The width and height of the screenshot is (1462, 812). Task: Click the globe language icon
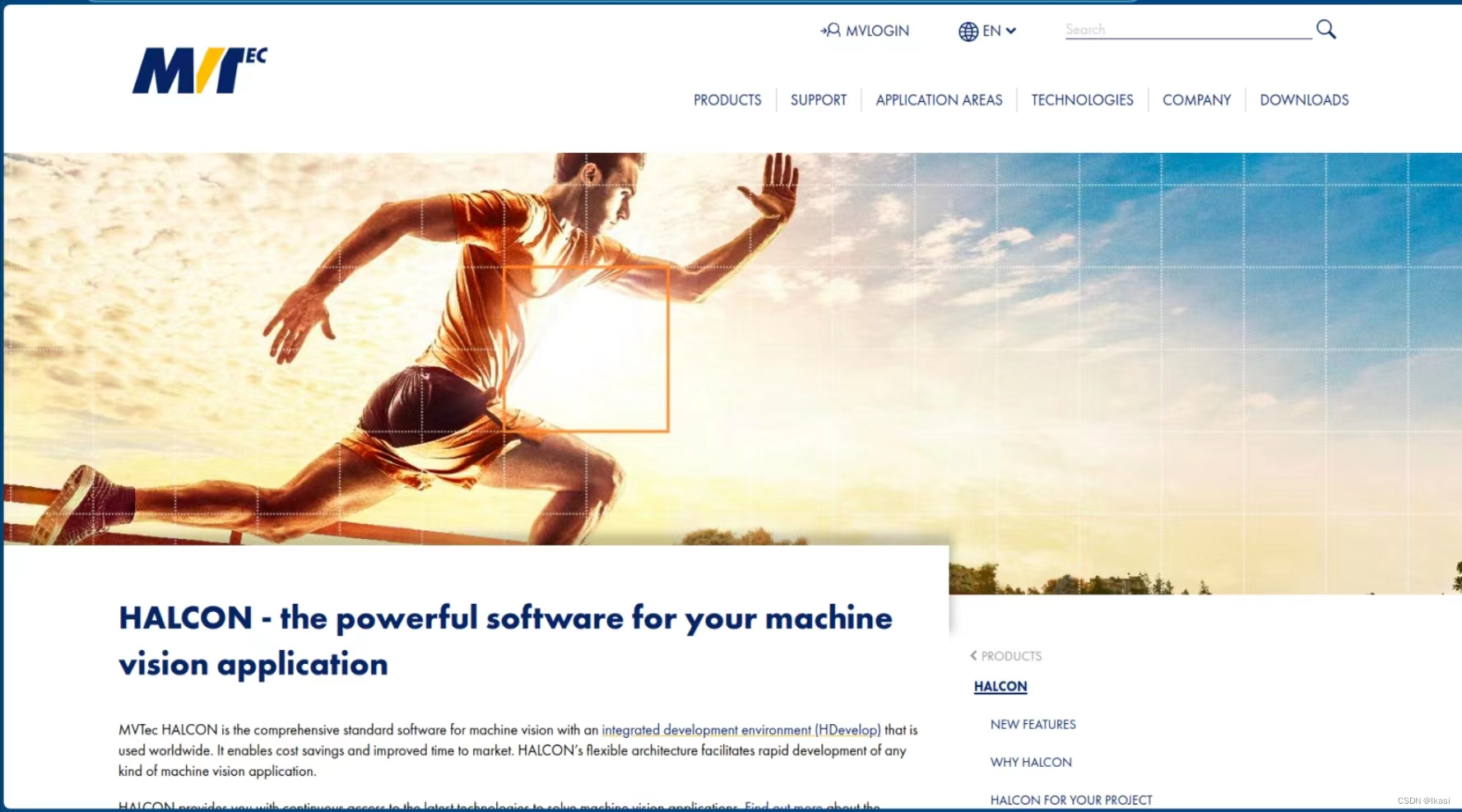968,31
